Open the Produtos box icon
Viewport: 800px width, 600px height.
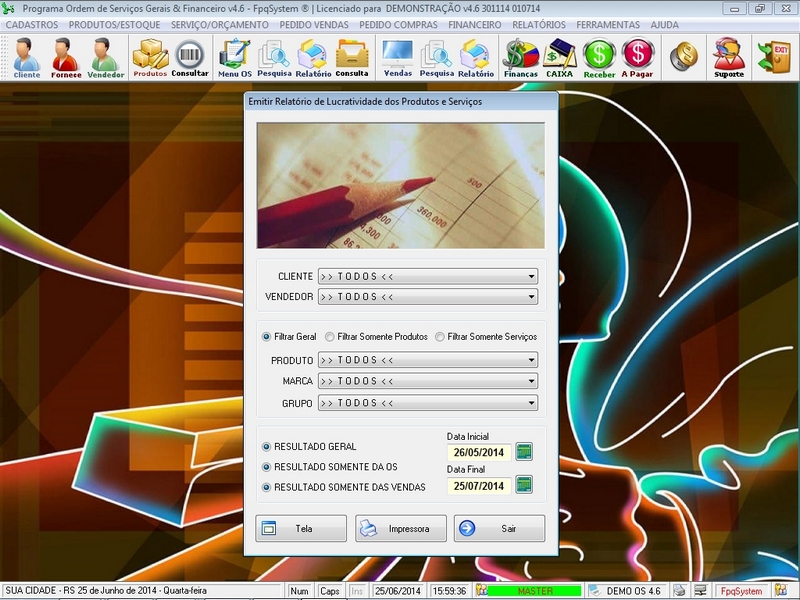tap(150, 57)
